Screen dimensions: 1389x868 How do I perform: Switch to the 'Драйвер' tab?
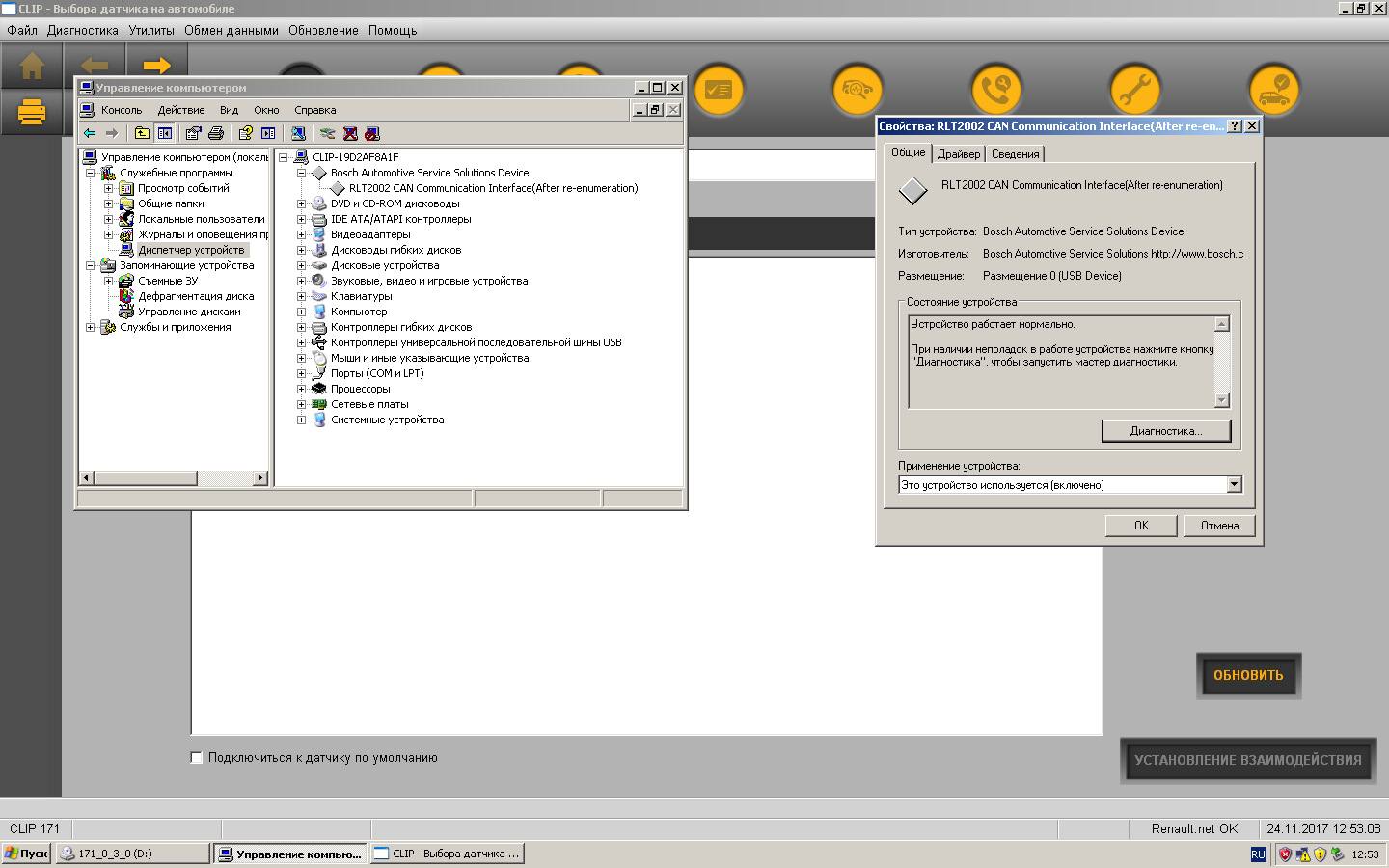click(959, 154)
